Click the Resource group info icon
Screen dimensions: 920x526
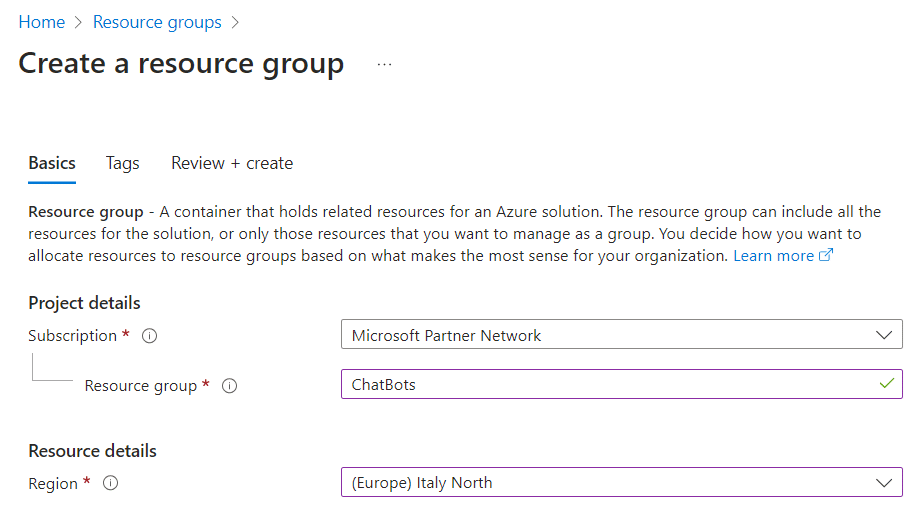pos(229,386)
